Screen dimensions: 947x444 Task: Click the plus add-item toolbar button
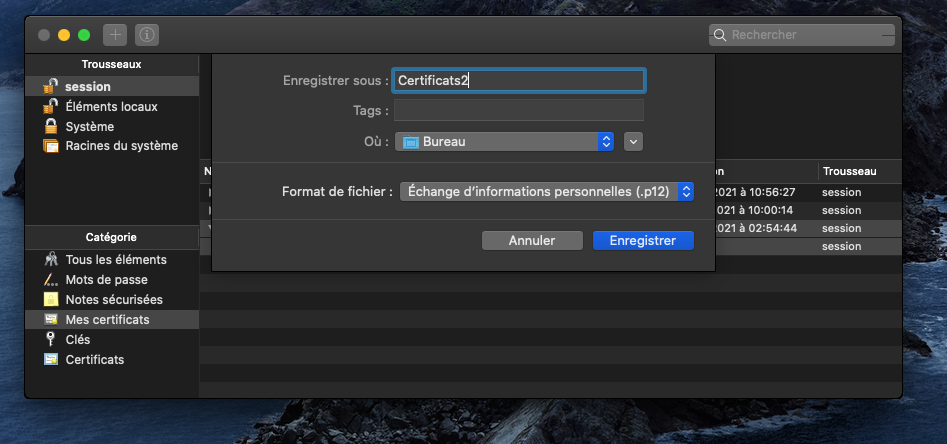click(115, 35)
